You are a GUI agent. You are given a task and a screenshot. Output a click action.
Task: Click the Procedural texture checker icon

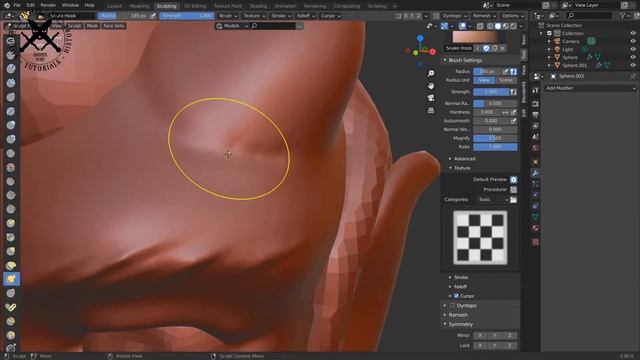click(x=513, y=190)
